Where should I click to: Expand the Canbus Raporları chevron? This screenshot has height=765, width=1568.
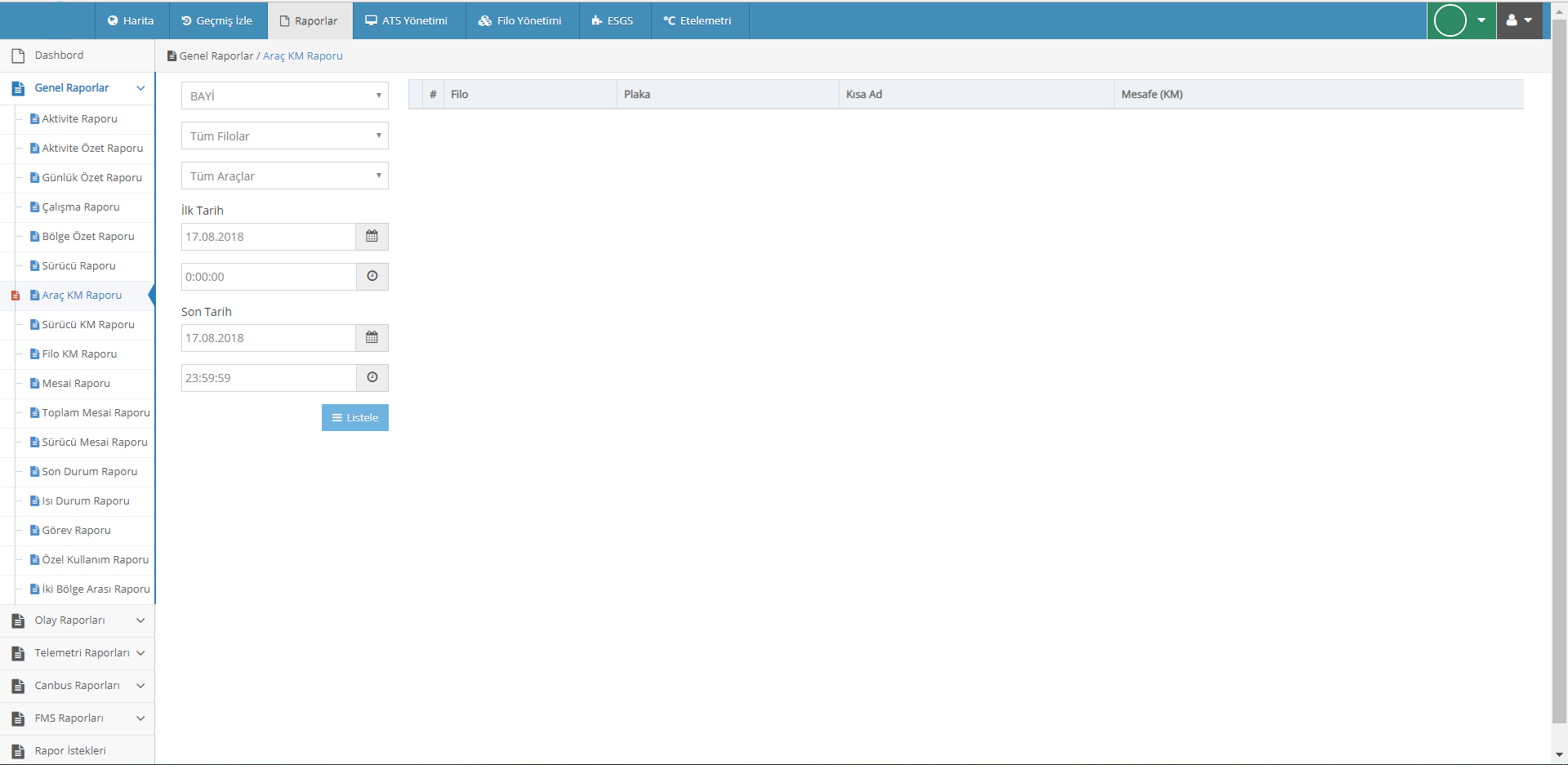(x=140, y=686)
